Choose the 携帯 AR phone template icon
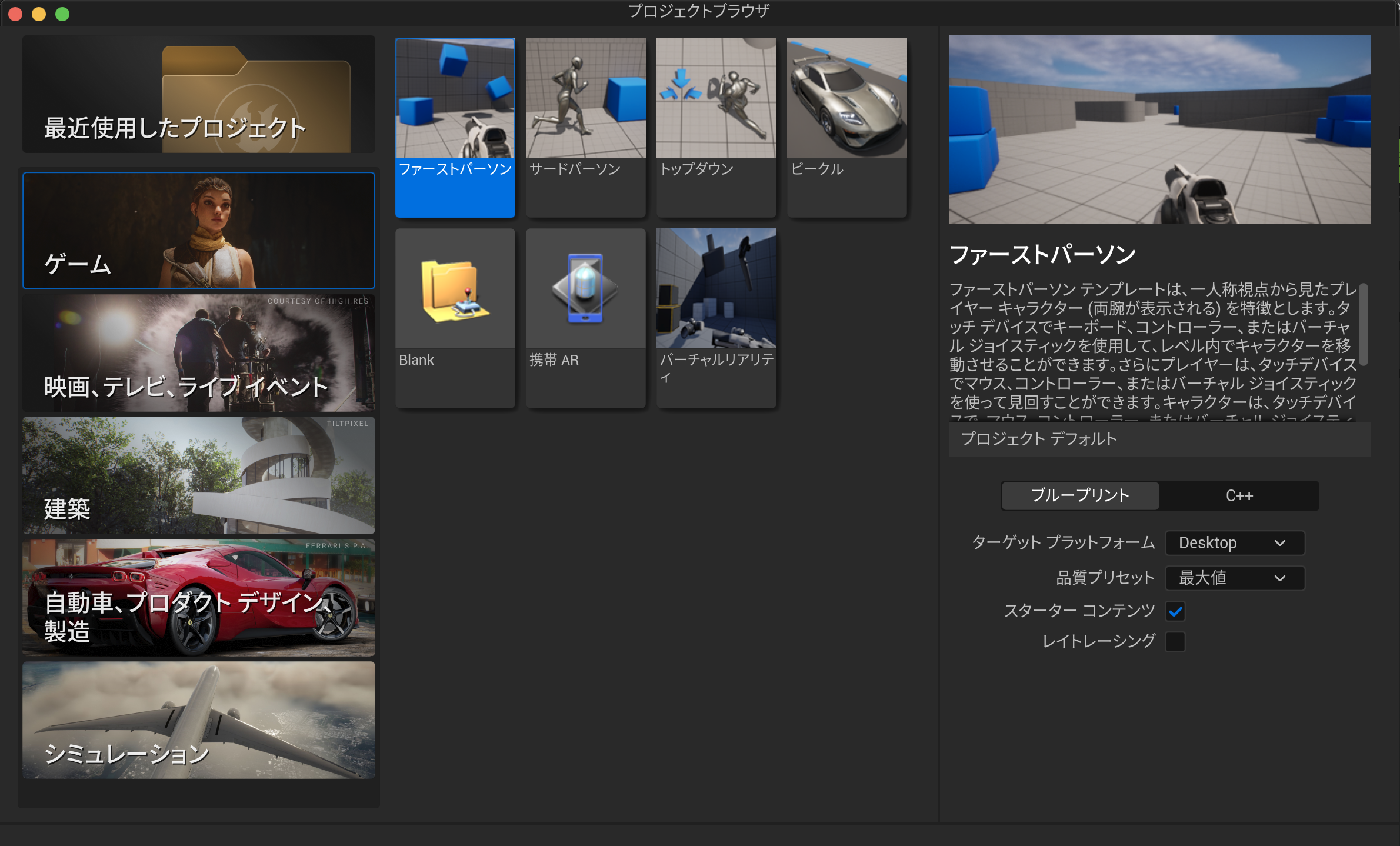 [585, 289]
